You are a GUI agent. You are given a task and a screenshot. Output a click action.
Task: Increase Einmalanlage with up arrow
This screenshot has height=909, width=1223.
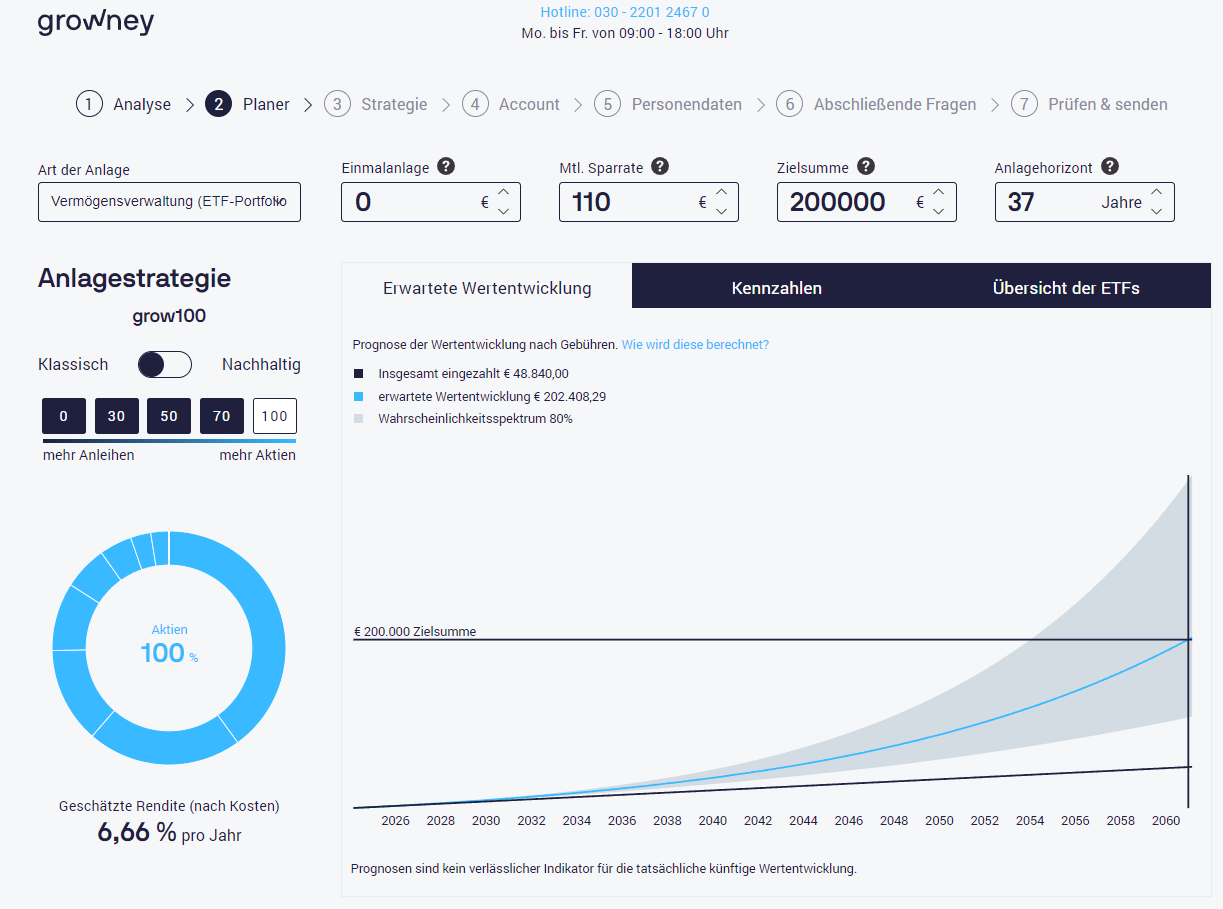[x=503, y=192]
